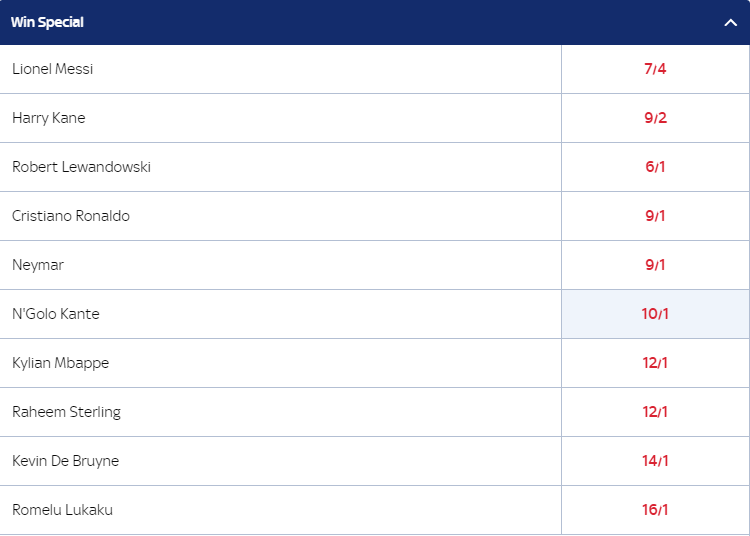Image resolution: width=750 pixels, height=536 pixels.
Task: Click the Win Special header title
Action: (47, 23)
